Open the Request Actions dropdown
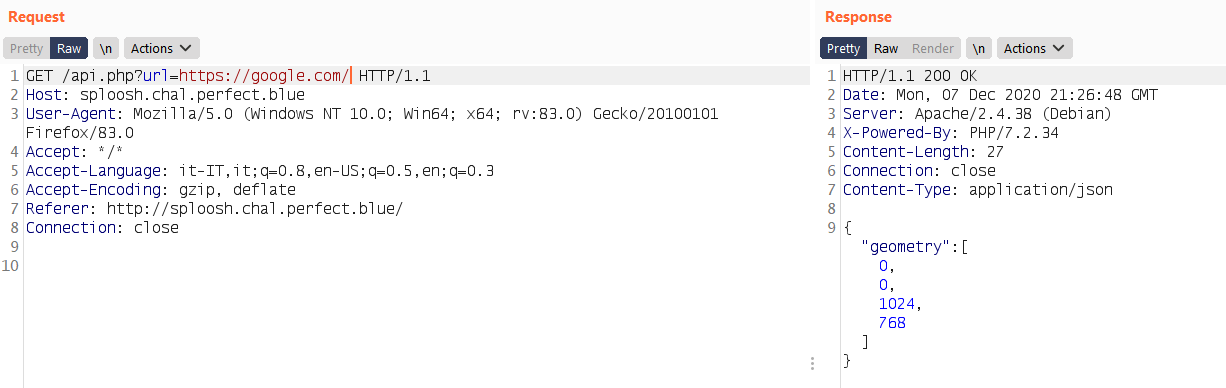Screen dimensions: 1226x388 pos(162,48)
